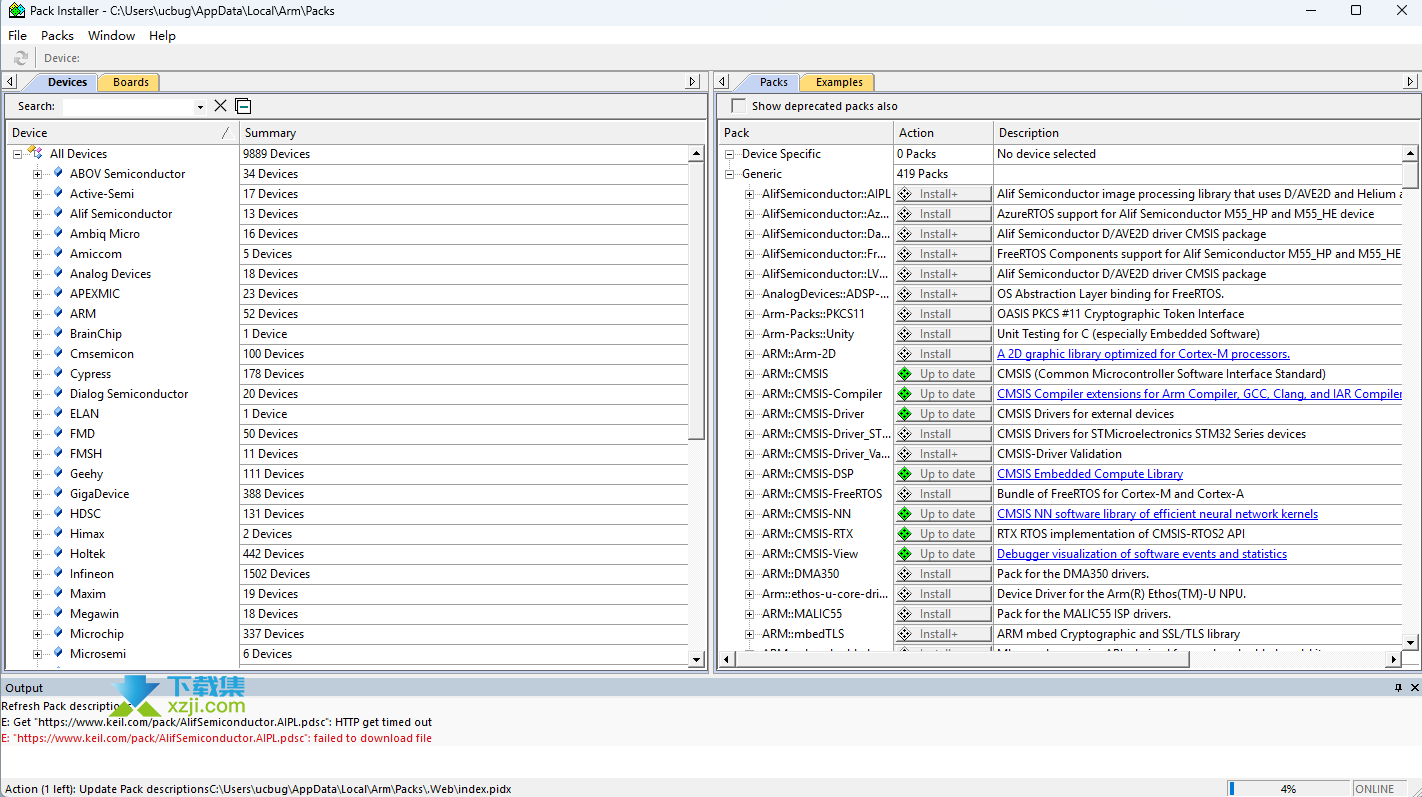The height and width of the screenshot is (797, 1422).
Task: Open the A 2D graphic library link
Action: pos(1143,354)
